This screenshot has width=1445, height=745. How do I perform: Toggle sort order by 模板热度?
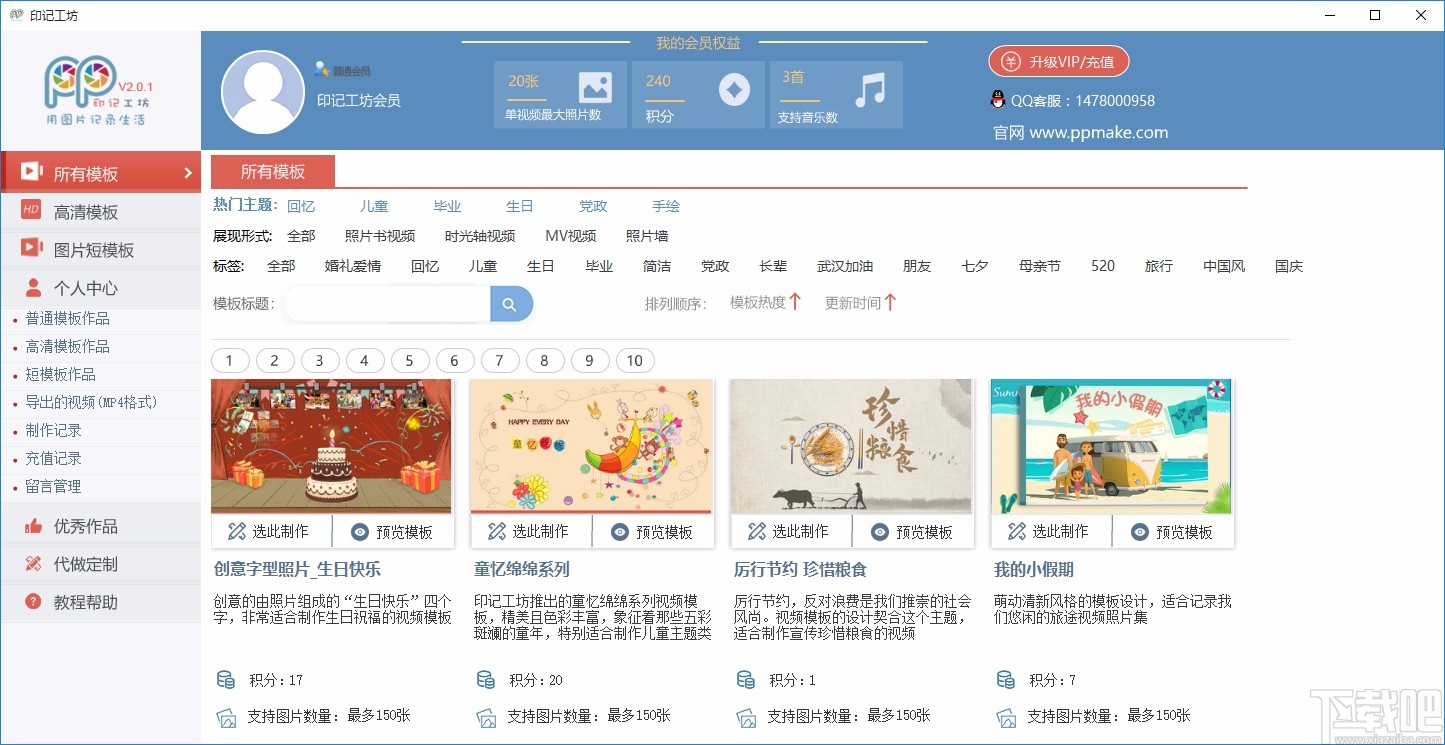[763, 302]
